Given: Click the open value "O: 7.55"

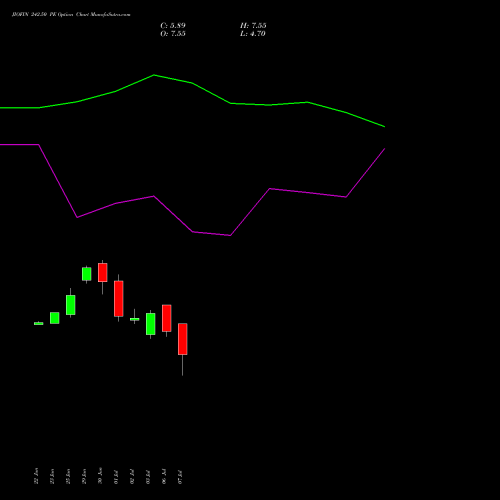Looking at the screenshot, I should tap(173, 34).
